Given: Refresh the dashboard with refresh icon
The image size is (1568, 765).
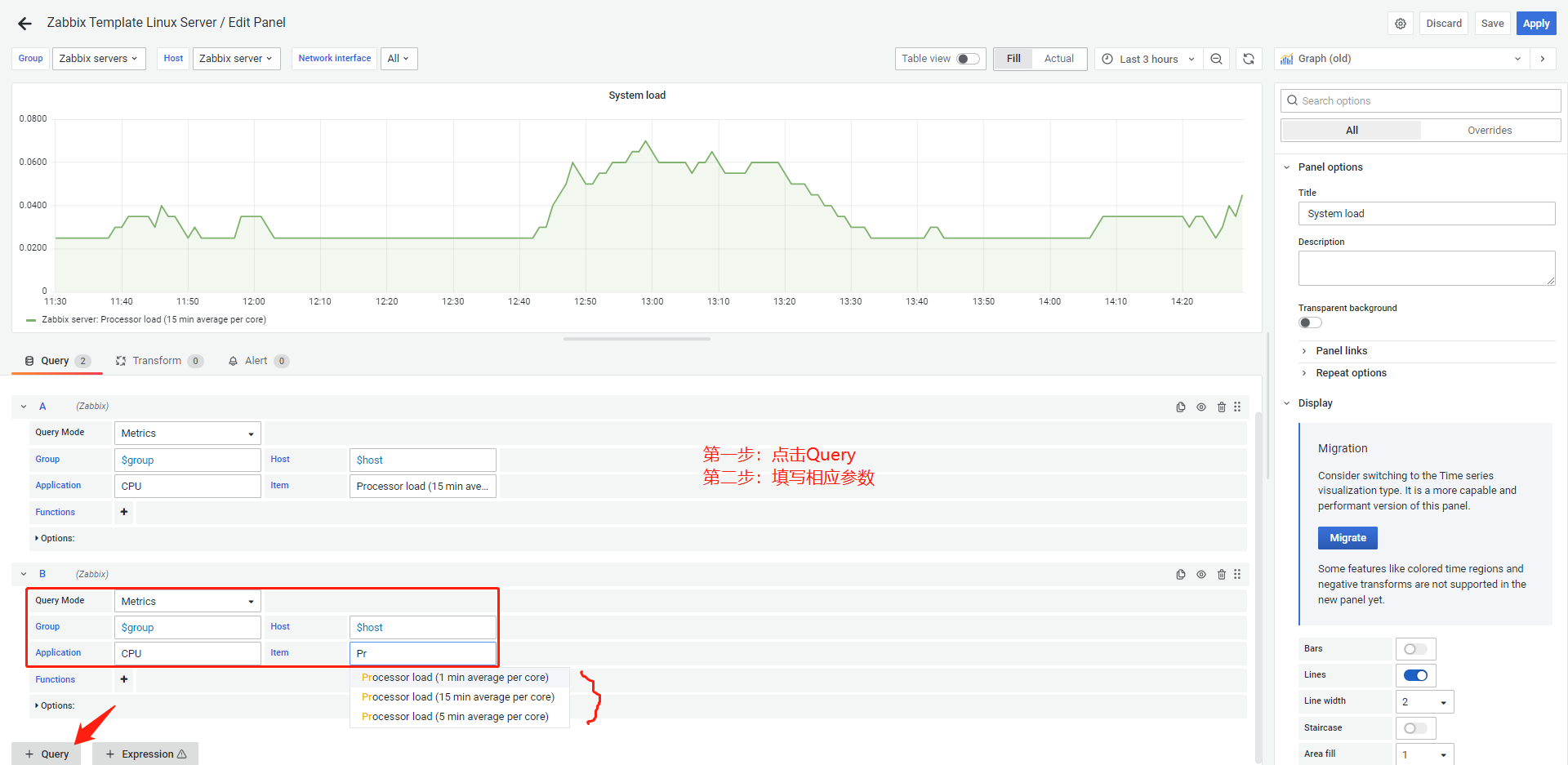Looking at the screenshot, I should (x=1249, y=59).
